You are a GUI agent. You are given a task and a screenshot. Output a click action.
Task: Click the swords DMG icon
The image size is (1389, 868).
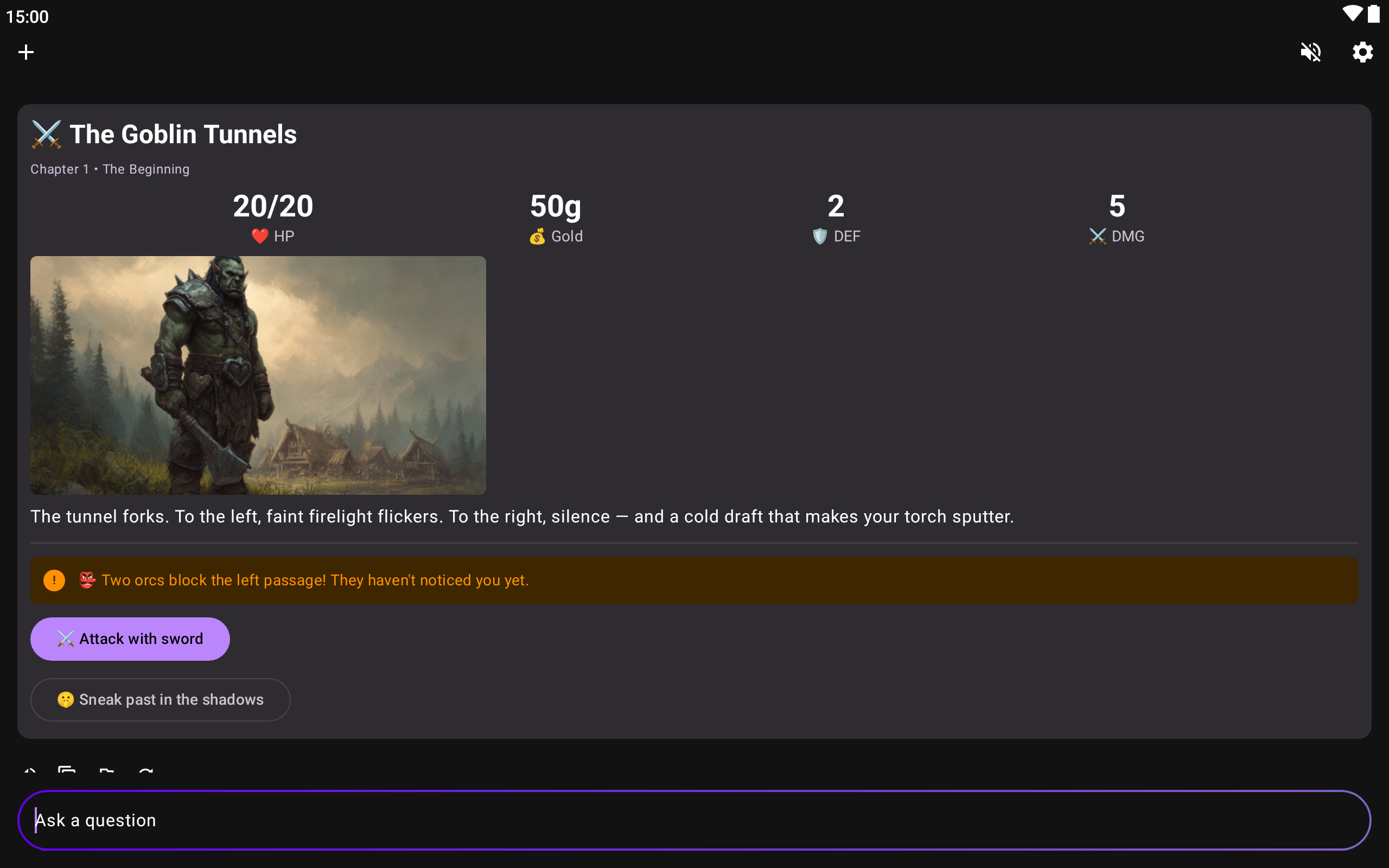pos(1098,236)
